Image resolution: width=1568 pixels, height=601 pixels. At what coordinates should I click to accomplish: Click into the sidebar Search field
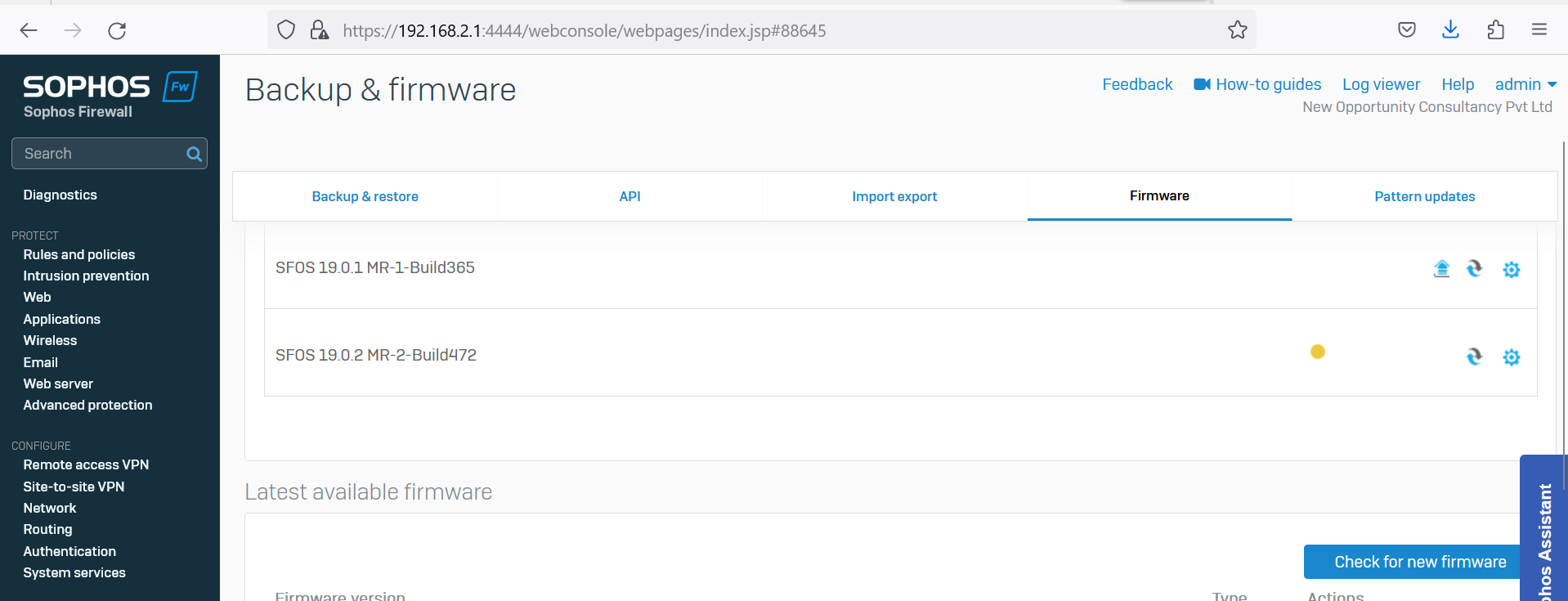tap(98, 154)
